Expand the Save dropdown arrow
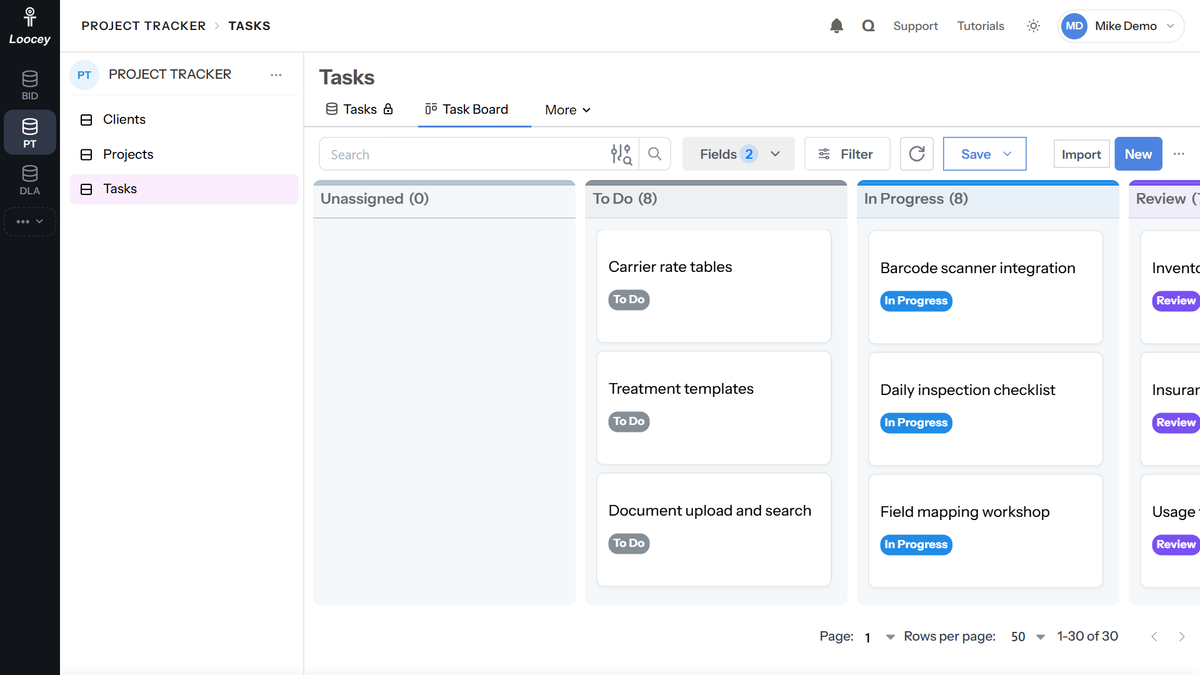 click(x=1007, y=154)
